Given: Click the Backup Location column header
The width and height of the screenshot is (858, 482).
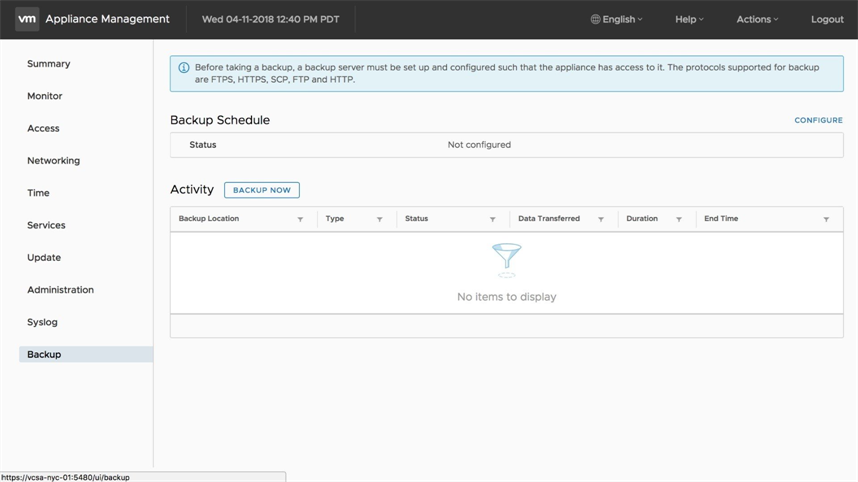Looking at the screenshot, I should pyautogui.click(x=209, y=219).
